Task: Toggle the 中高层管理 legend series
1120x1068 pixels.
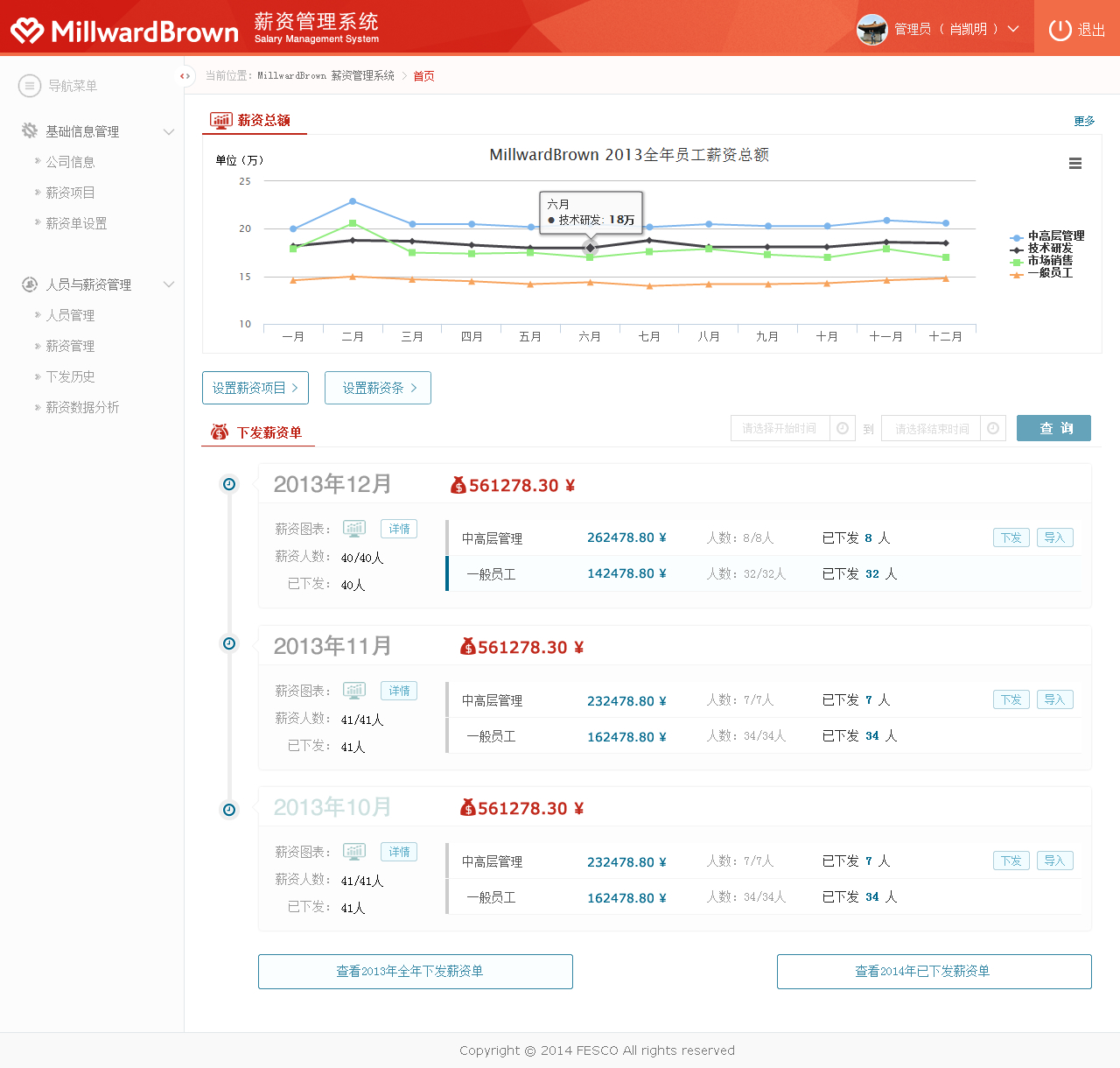Action: [1046, 236]
